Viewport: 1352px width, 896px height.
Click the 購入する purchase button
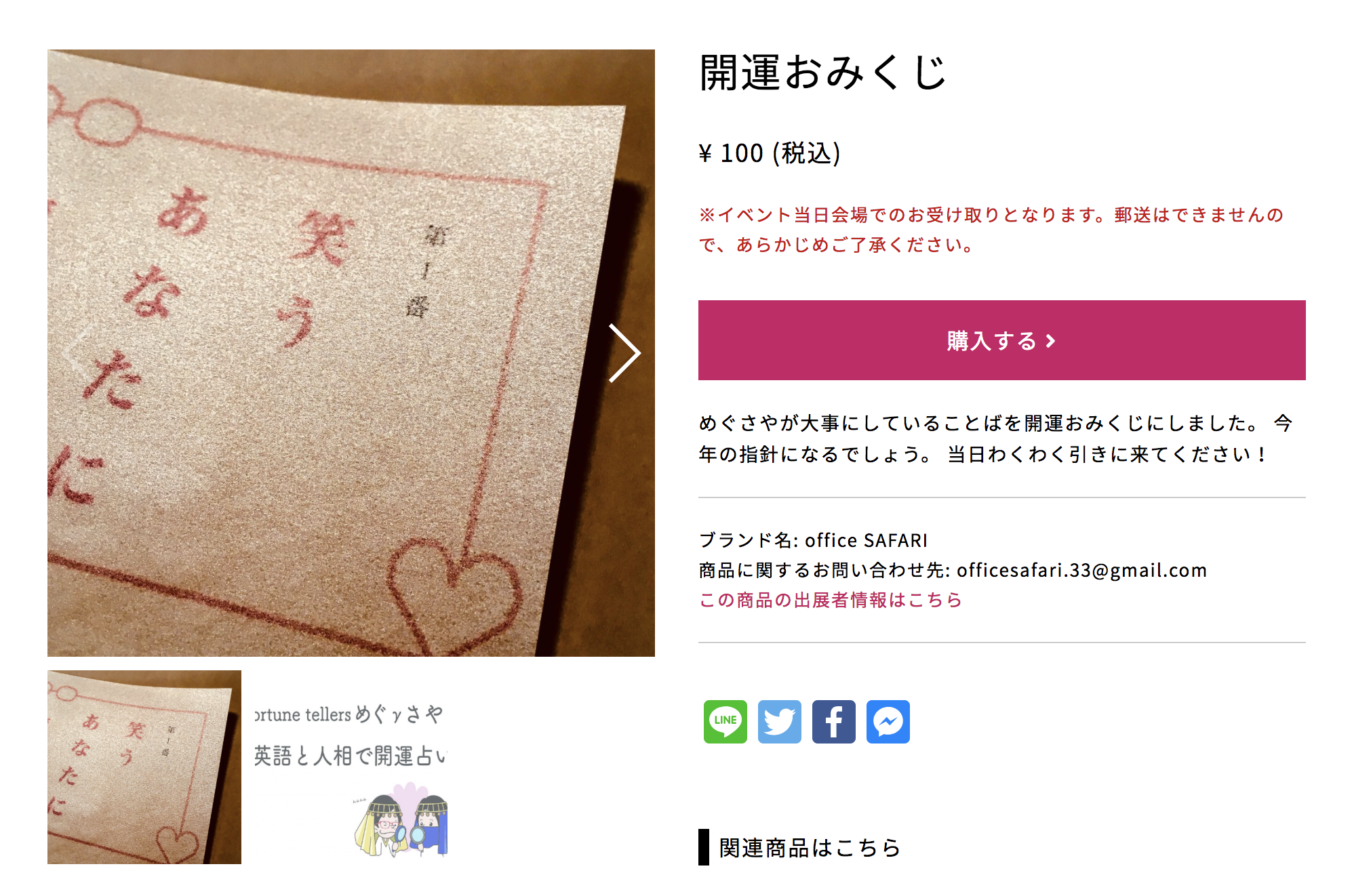tap(1001, 340)
